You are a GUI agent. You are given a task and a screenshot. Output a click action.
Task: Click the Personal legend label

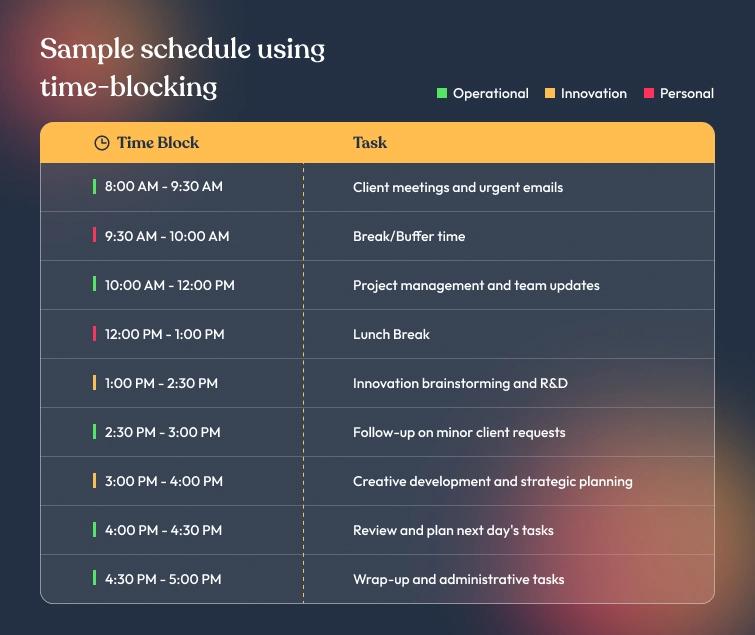[686, 93]
